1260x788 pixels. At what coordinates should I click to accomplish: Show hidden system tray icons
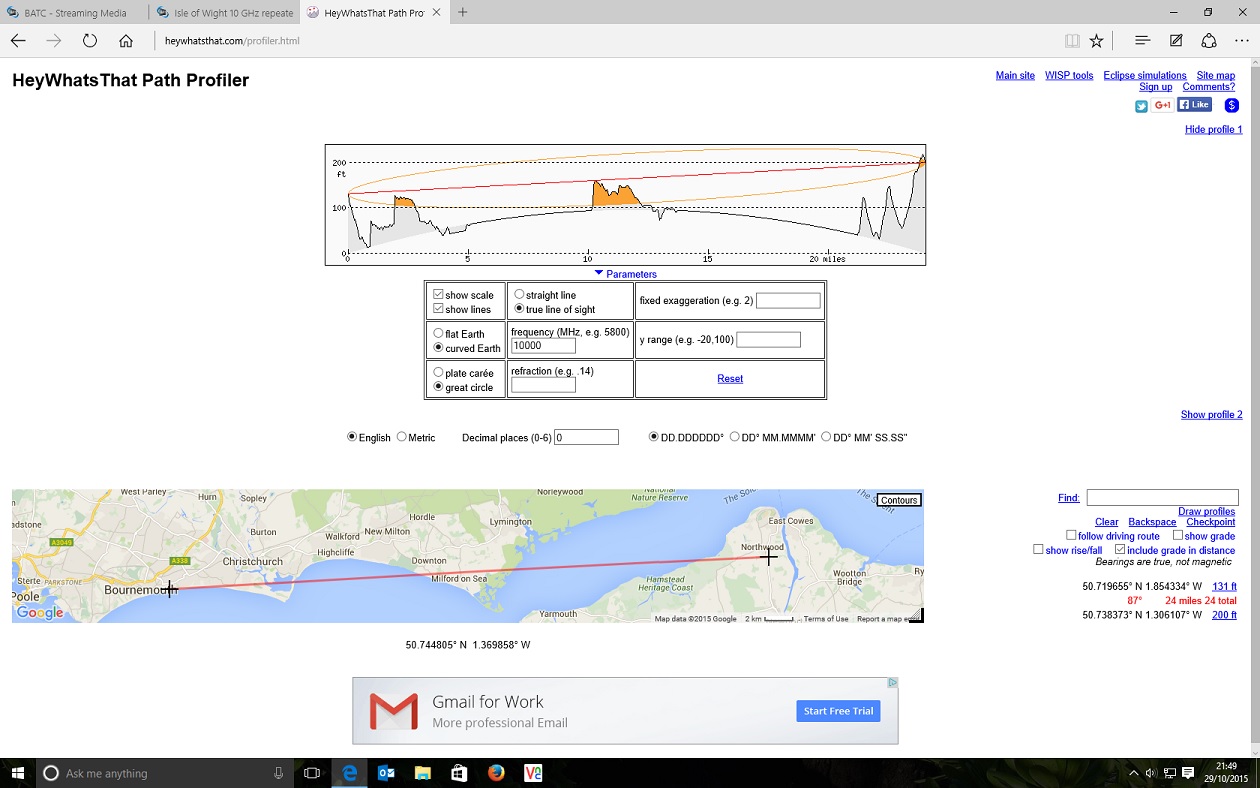click(x=1133, y=773)
